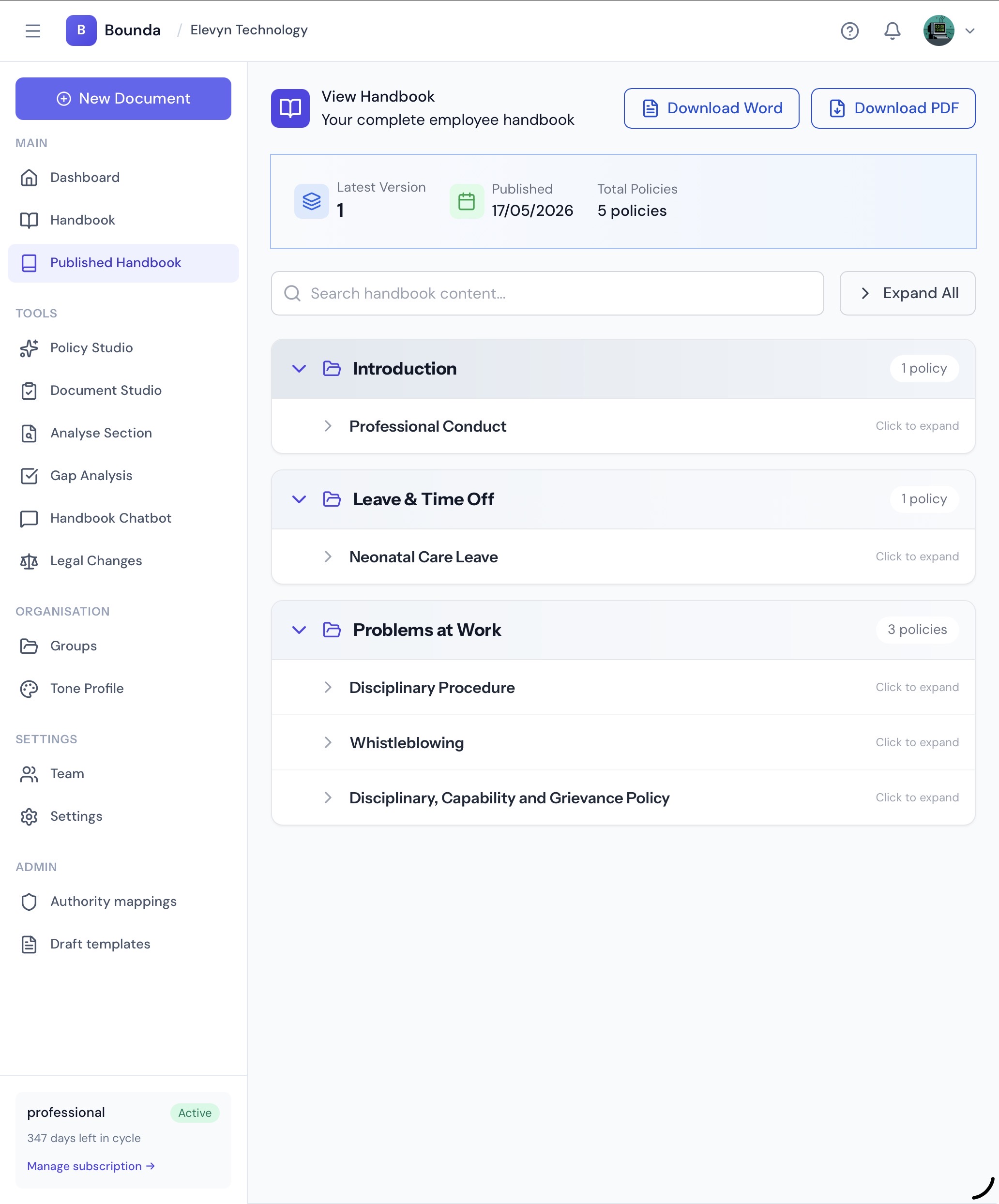The height and width of the screenshot is (1204, 999).
Task: Click Elevyn Technology breadcrumb
Action: coord(249,30)
